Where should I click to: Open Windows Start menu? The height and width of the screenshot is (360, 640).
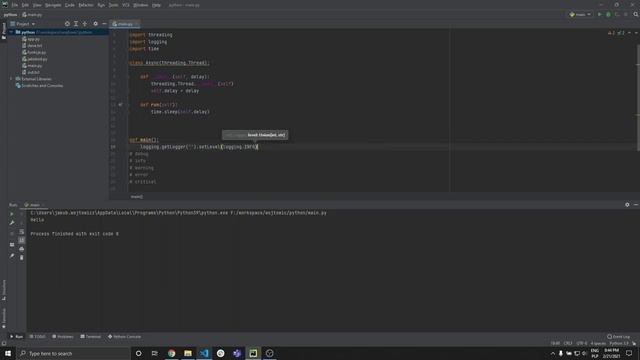tap(8, 353)
